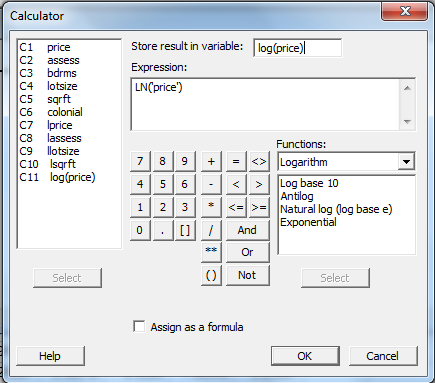Screen dimensions: 435x383
Task: Click the Cancel button
Action: pos(383,356)
